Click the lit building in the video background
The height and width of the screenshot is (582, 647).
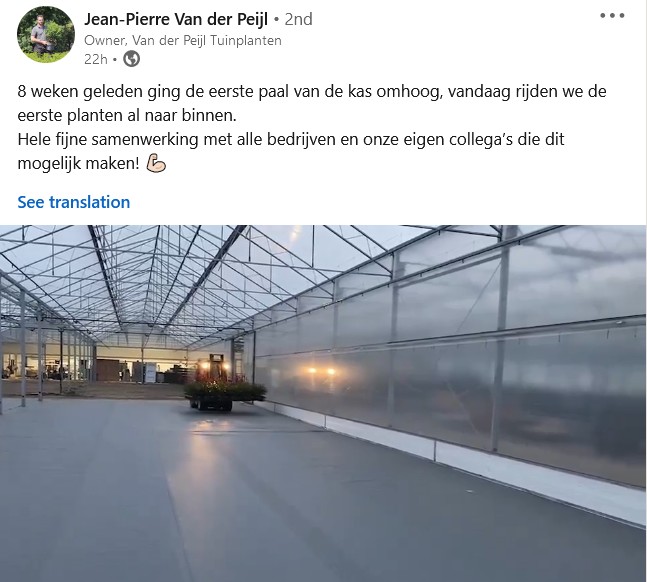pos(95,363)
